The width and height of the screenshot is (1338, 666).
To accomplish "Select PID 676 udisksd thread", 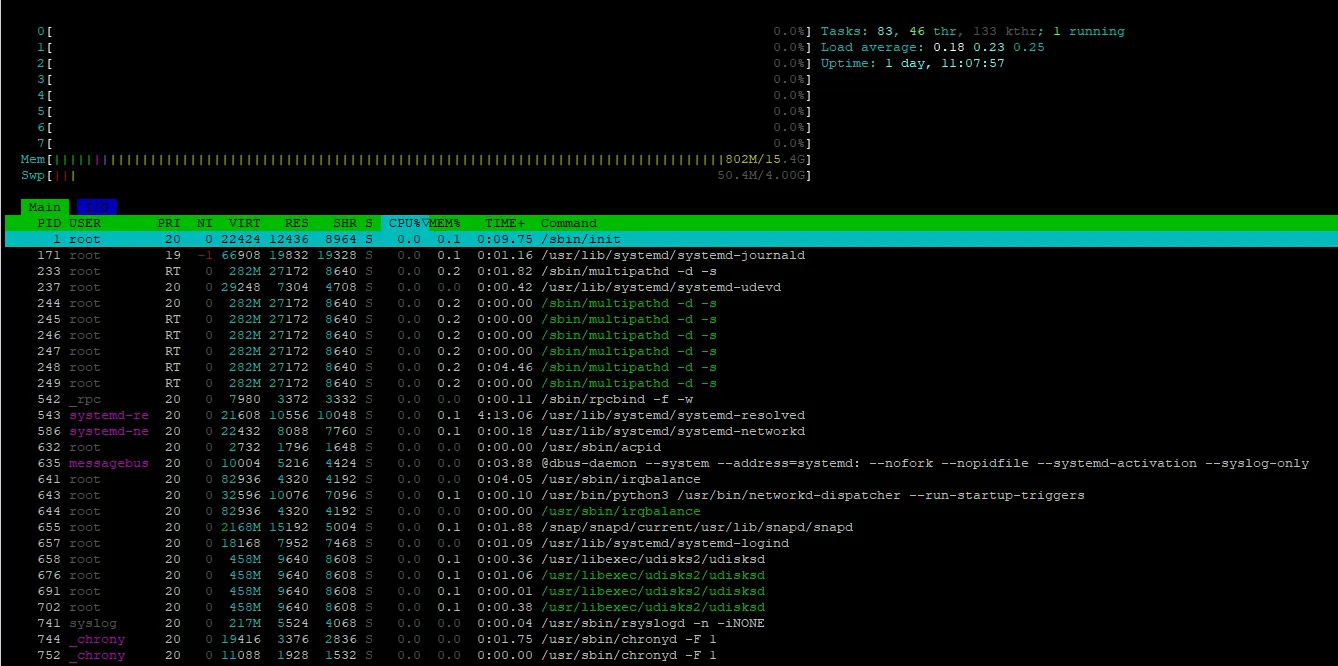I will (669, 575).
